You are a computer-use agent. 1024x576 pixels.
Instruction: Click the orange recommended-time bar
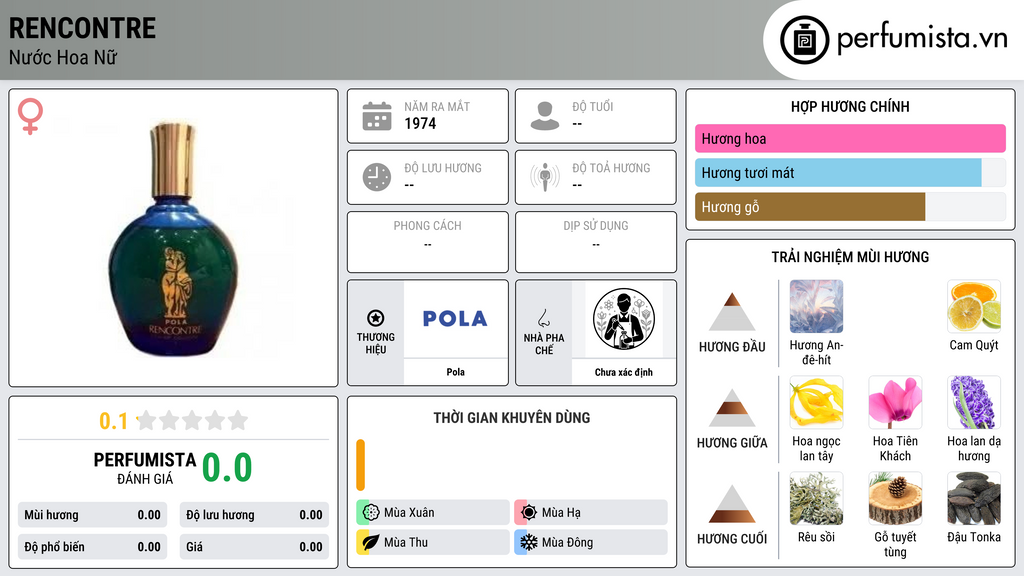(360, 465)
